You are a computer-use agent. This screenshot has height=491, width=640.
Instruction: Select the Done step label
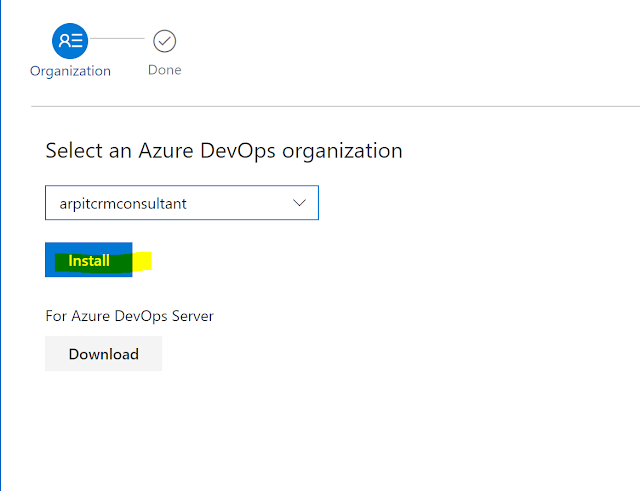pyautogui.click(x=164, y=70)
